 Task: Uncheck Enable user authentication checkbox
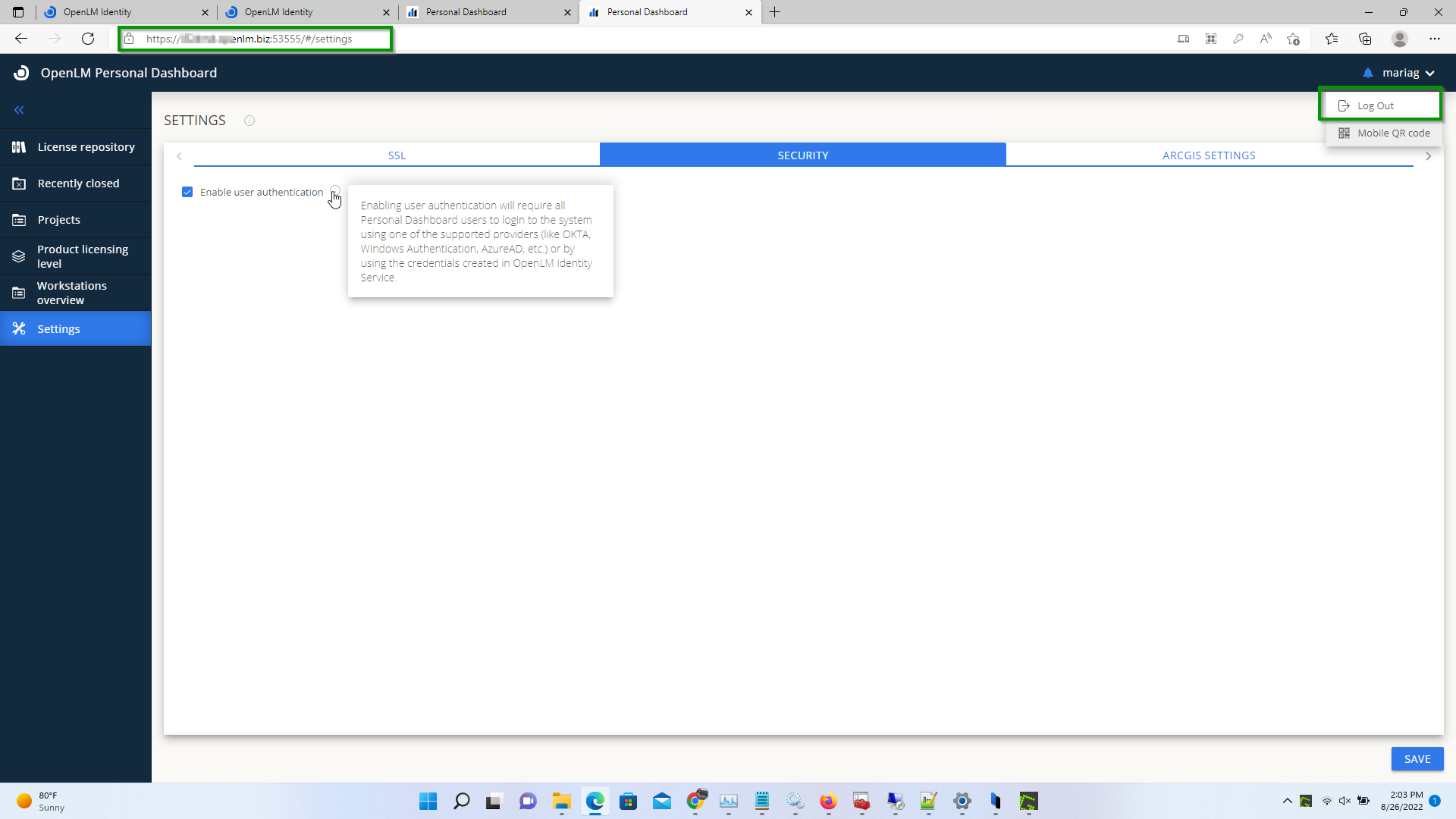pyautogui.click(x=187, y=192)
